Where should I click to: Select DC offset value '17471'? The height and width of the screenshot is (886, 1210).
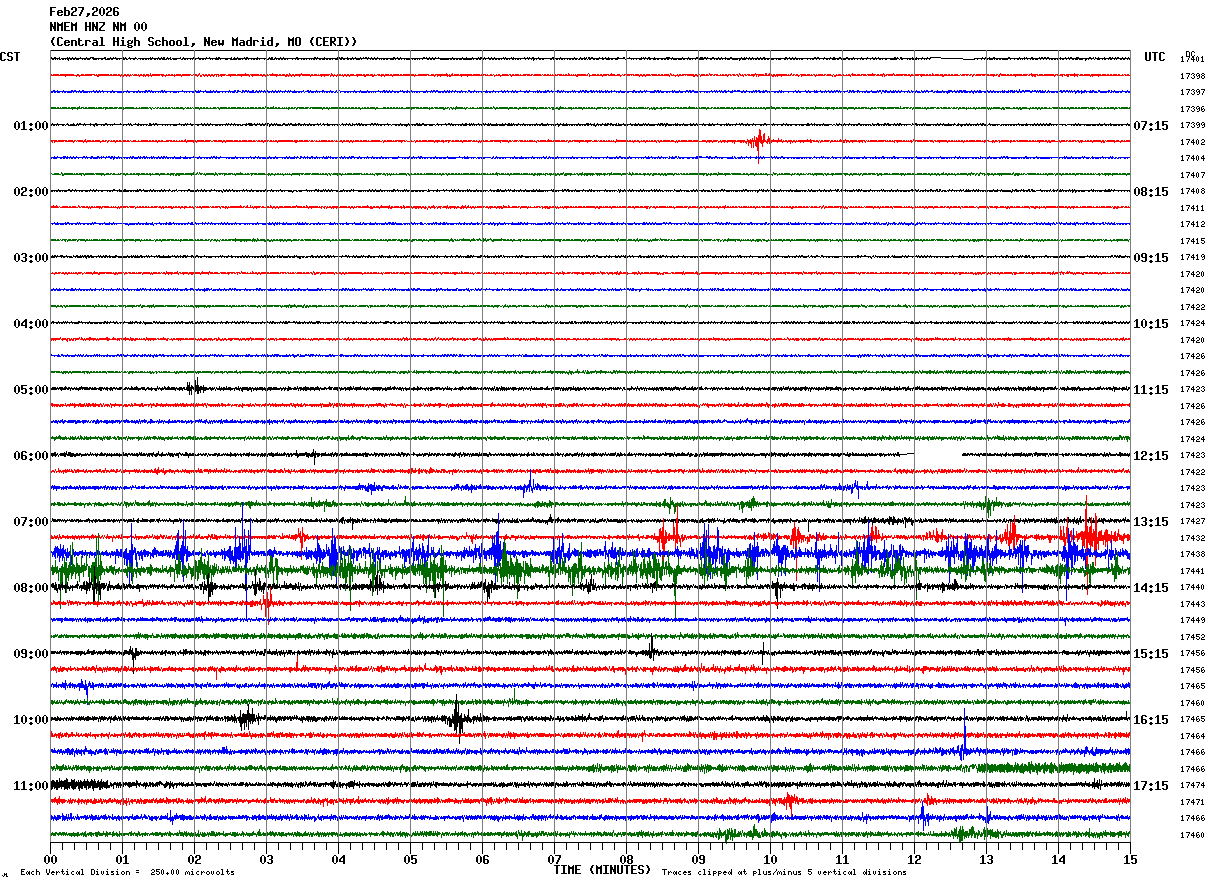click(x=1192, y=802)
